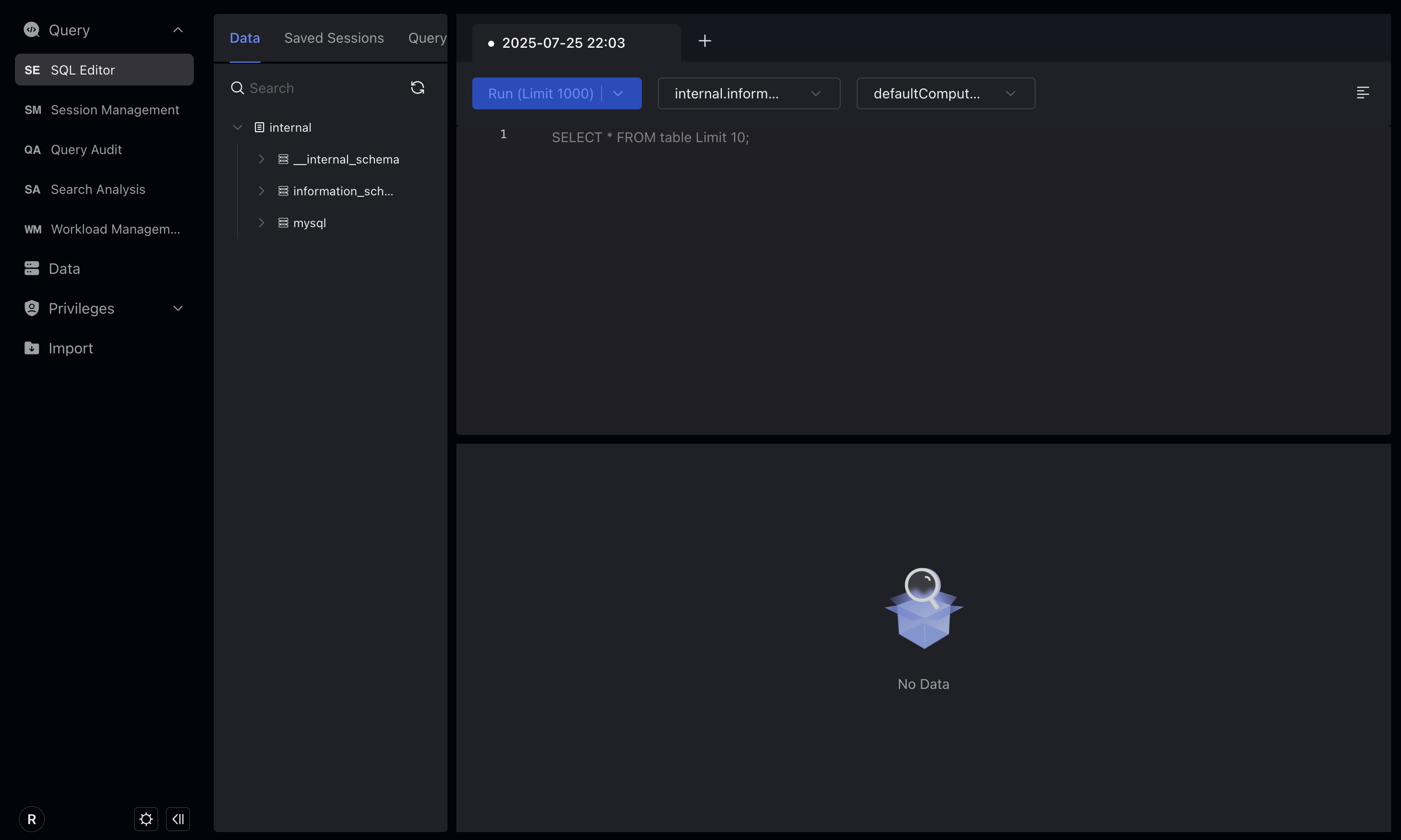Open the settings gear at bottom

coord(146,819)
